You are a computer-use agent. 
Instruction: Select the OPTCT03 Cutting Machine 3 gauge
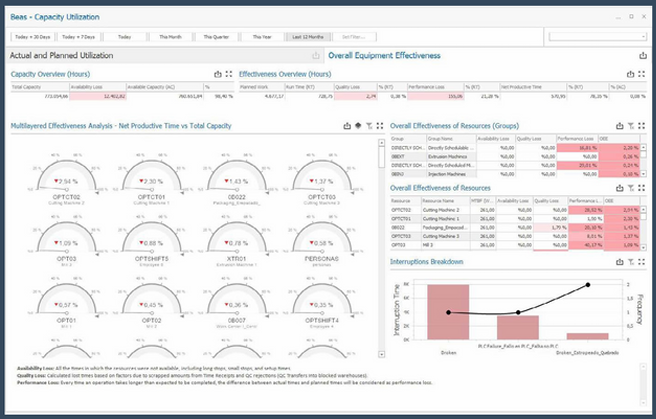click(x=322, y=180)
